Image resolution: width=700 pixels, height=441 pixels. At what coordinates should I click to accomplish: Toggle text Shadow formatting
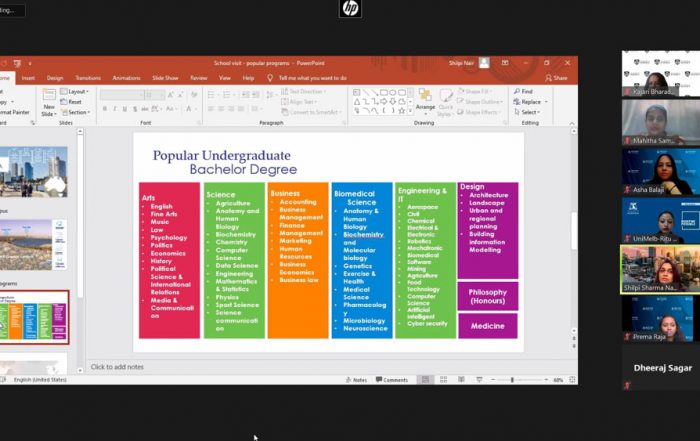[x=135, y=109]
